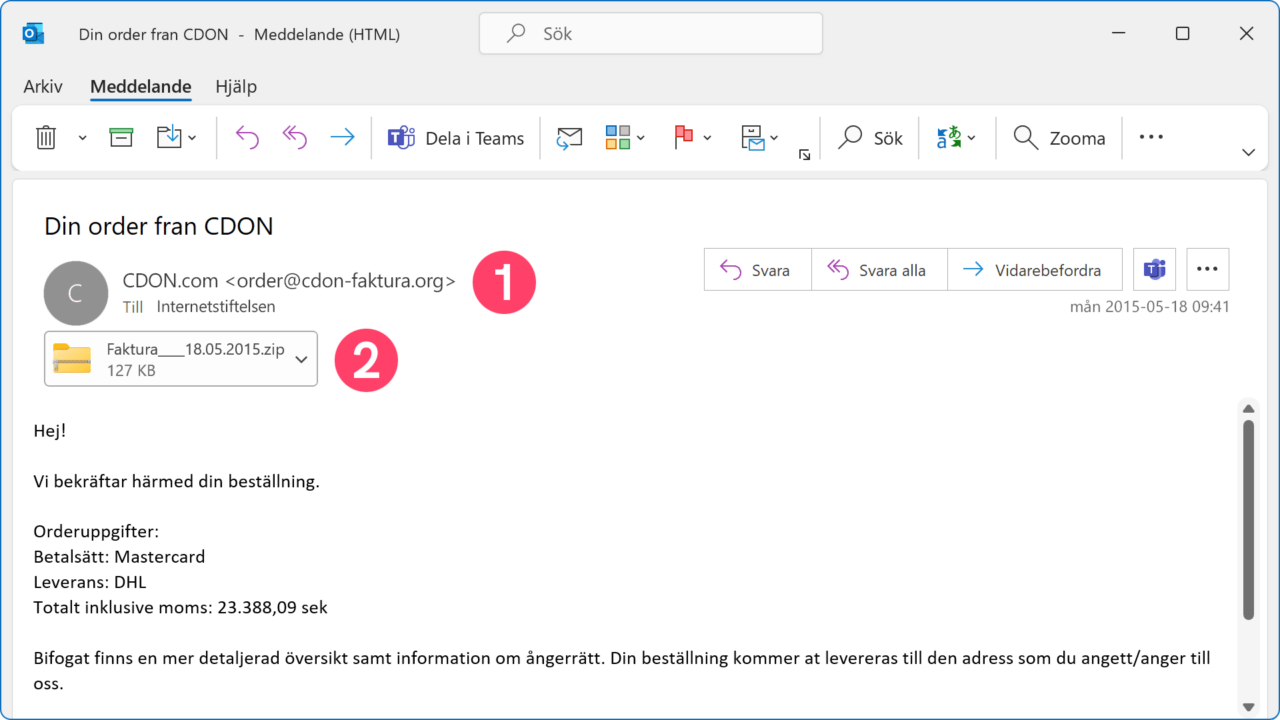Click the Teams icon in the message header
The image size is (1280, 720).
click(1155, 270)
